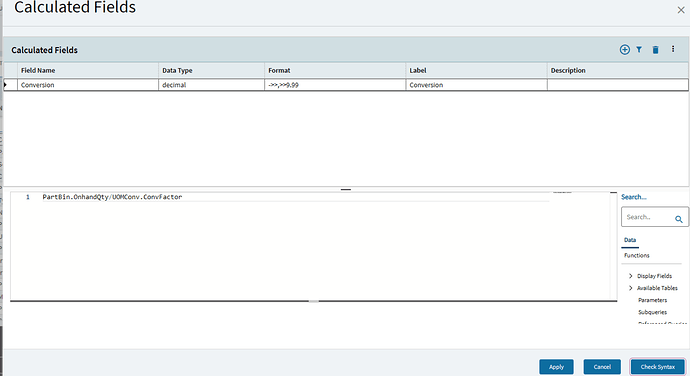Click the Description column header
Image resolution: width=690 pixels, height=376 pixels.
point(617,70)
